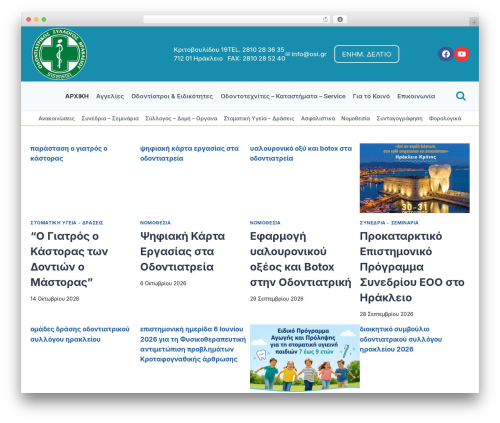Image resolution: width=500 pixels, height=423 pixels.
Task: Click the TEL. 2810 28 36 35 text
Action: tap(256, 50)
